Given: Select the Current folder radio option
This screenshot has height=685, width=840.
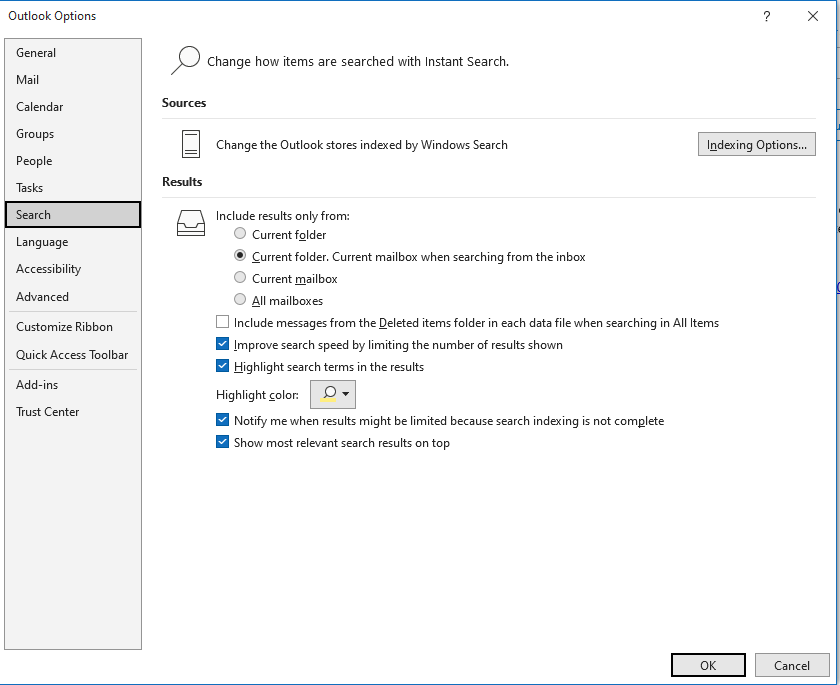Looking at the screenshot, I should click(240, 235).
